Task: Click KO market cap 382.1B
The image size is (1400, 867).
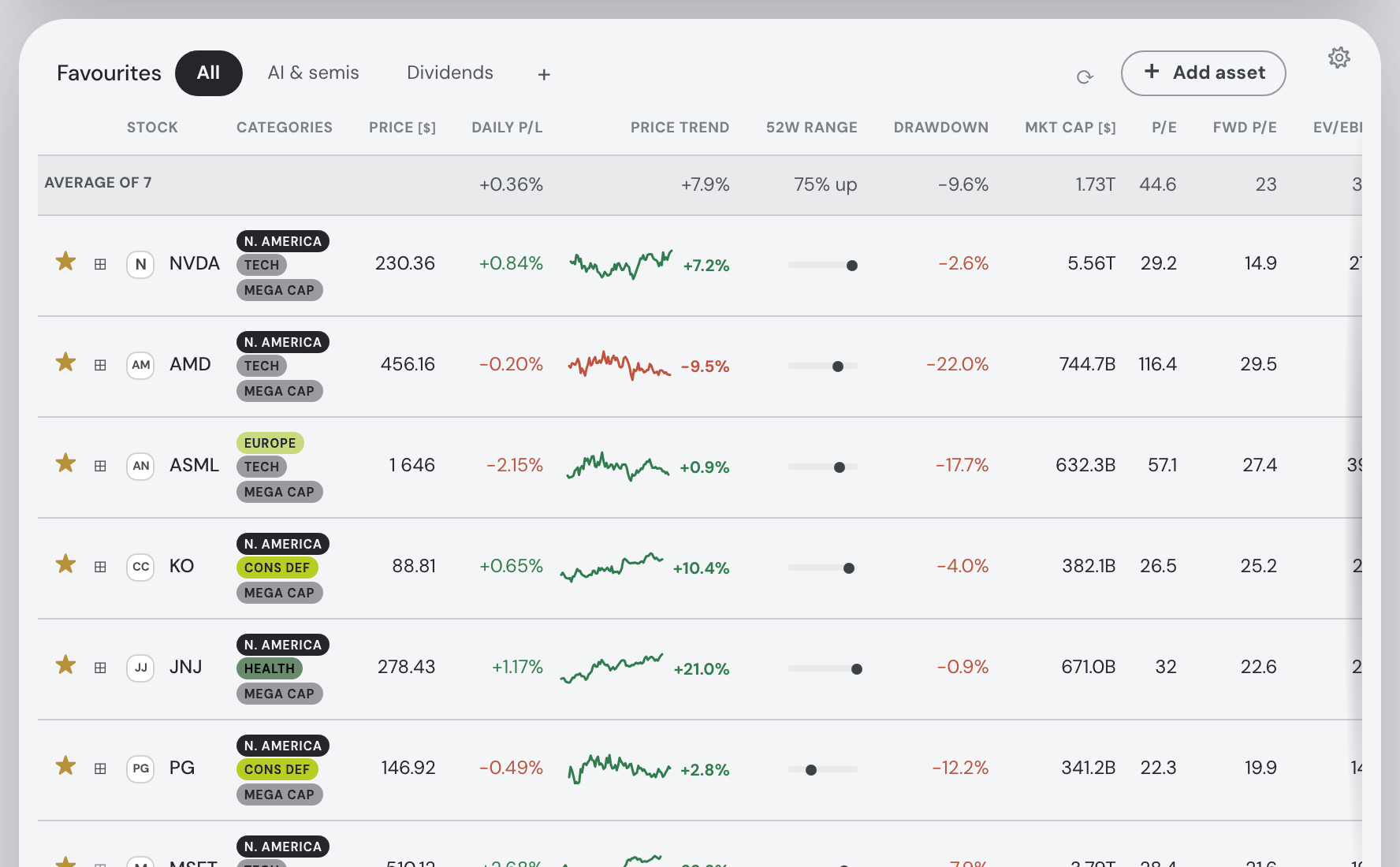Action: 1089,566
